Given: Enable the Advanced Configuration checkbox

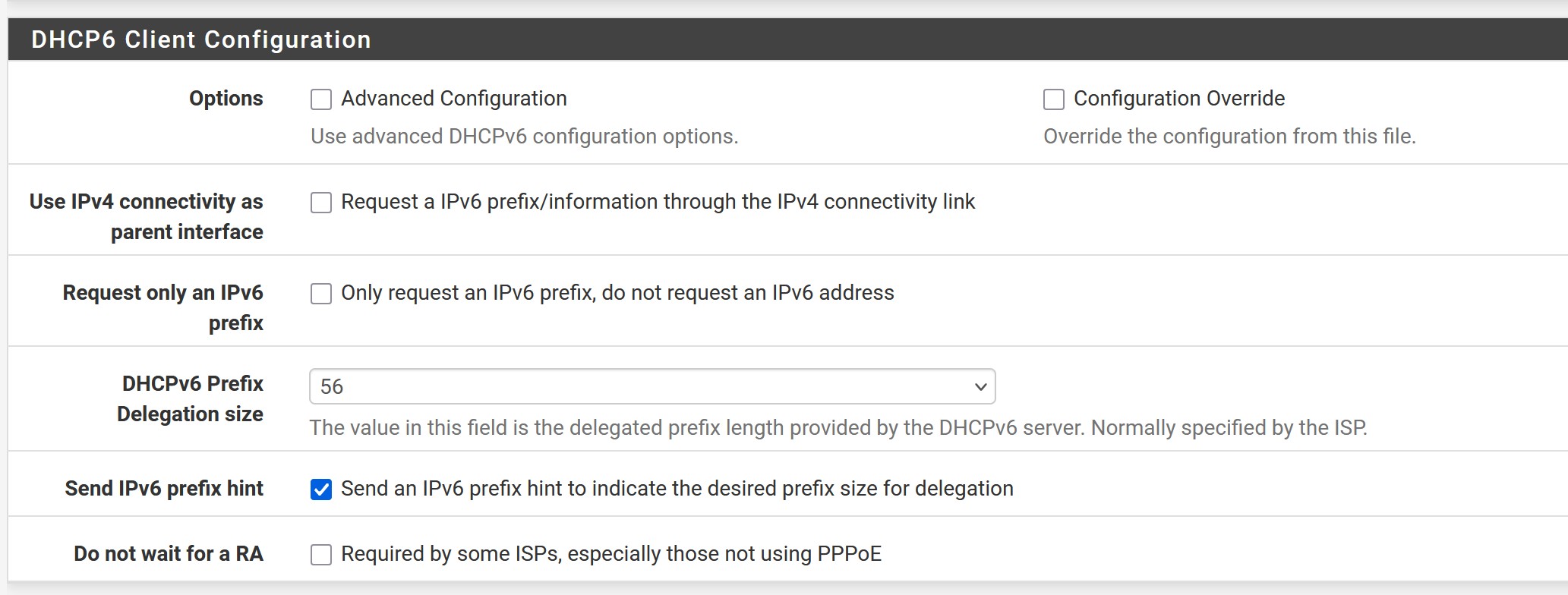Looking at the screenshot, I should [321, 99].
